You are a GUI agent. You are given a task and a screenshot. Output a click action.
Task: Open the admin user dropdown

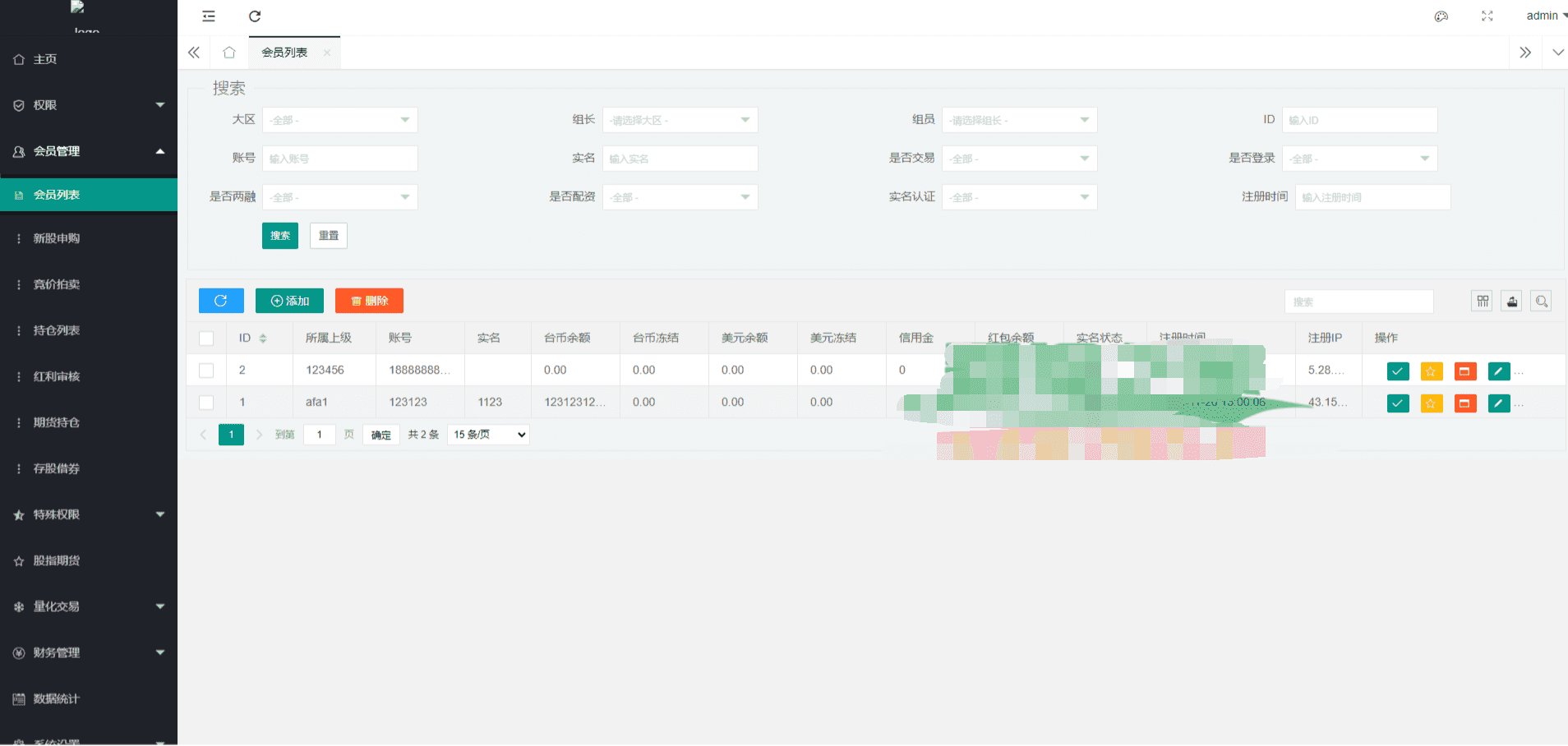[x=1546, y=16]
